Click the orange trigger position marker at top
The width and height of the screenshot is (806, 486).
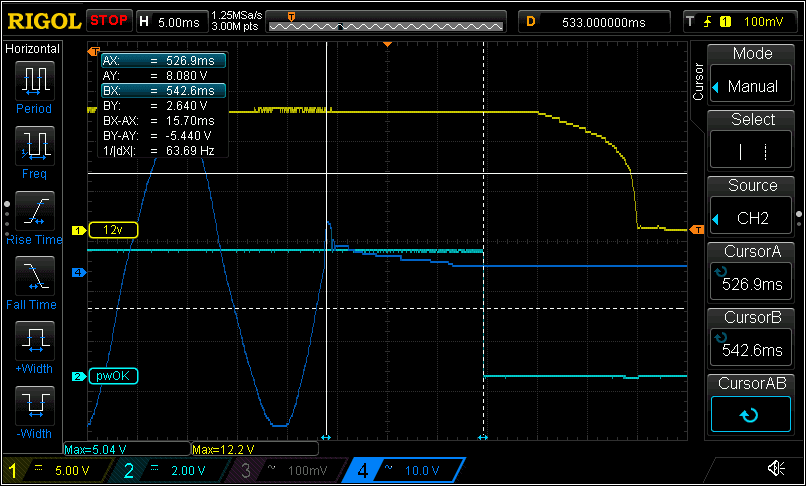[388, 45]
